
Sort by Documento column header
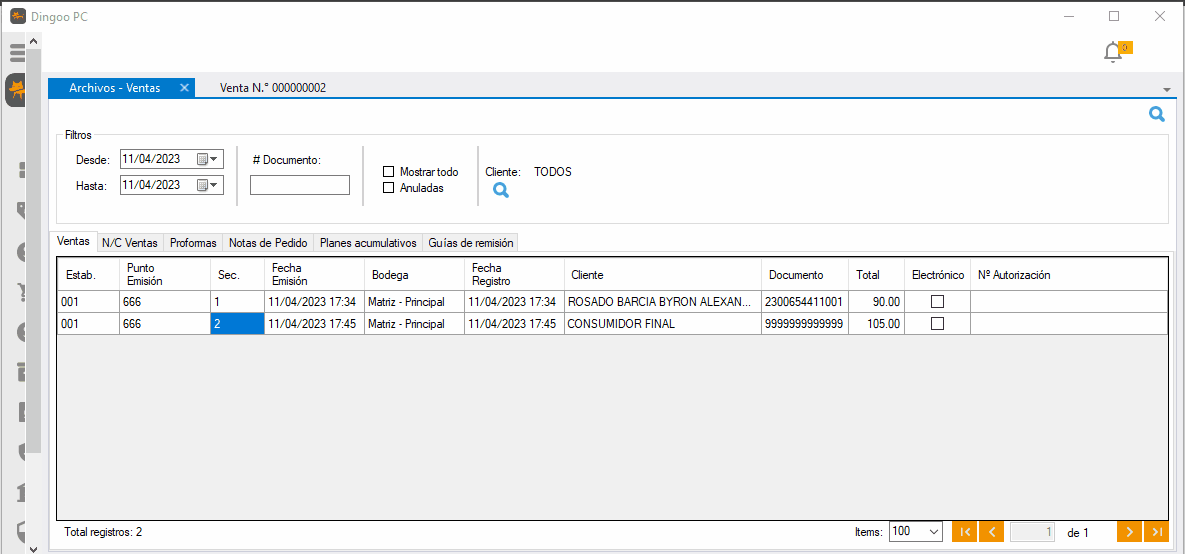[805, 274]
